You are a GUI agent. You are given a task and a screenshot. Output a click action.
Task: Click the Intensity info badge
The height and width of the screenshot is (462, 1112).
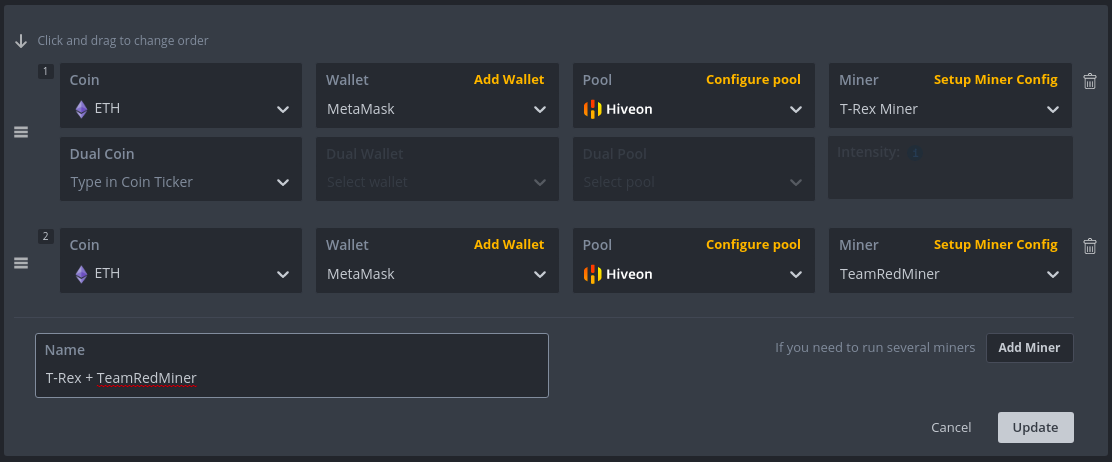(x=915, y=153)
